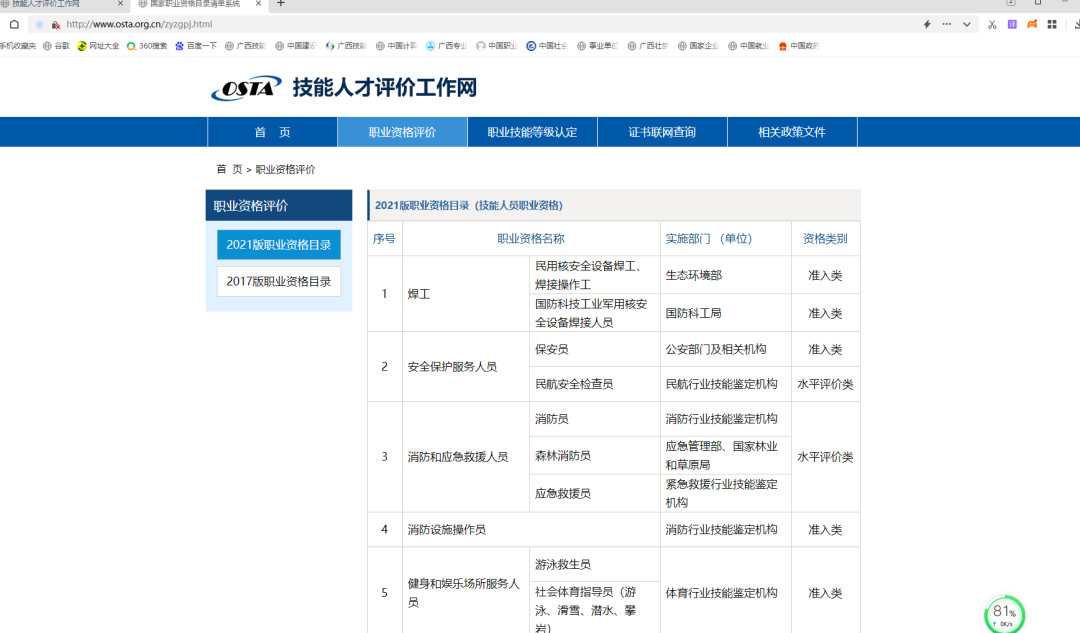1080x633 pixels.
Task: Click the browser home icon
Action: click(x=14, y=24)
